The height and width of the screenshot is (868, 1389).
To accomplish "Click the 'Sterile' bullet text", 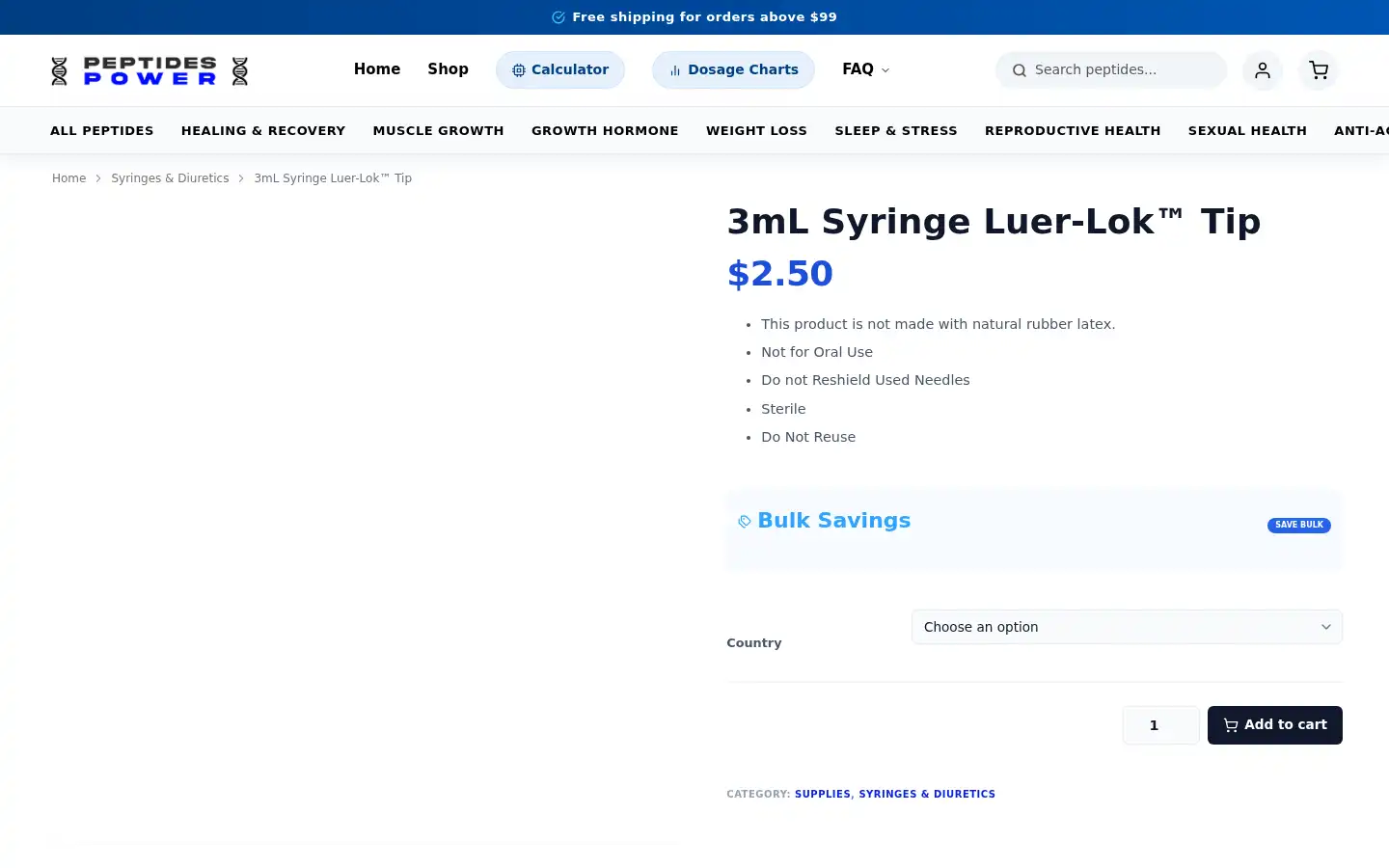I will click(x=783, y=409).
